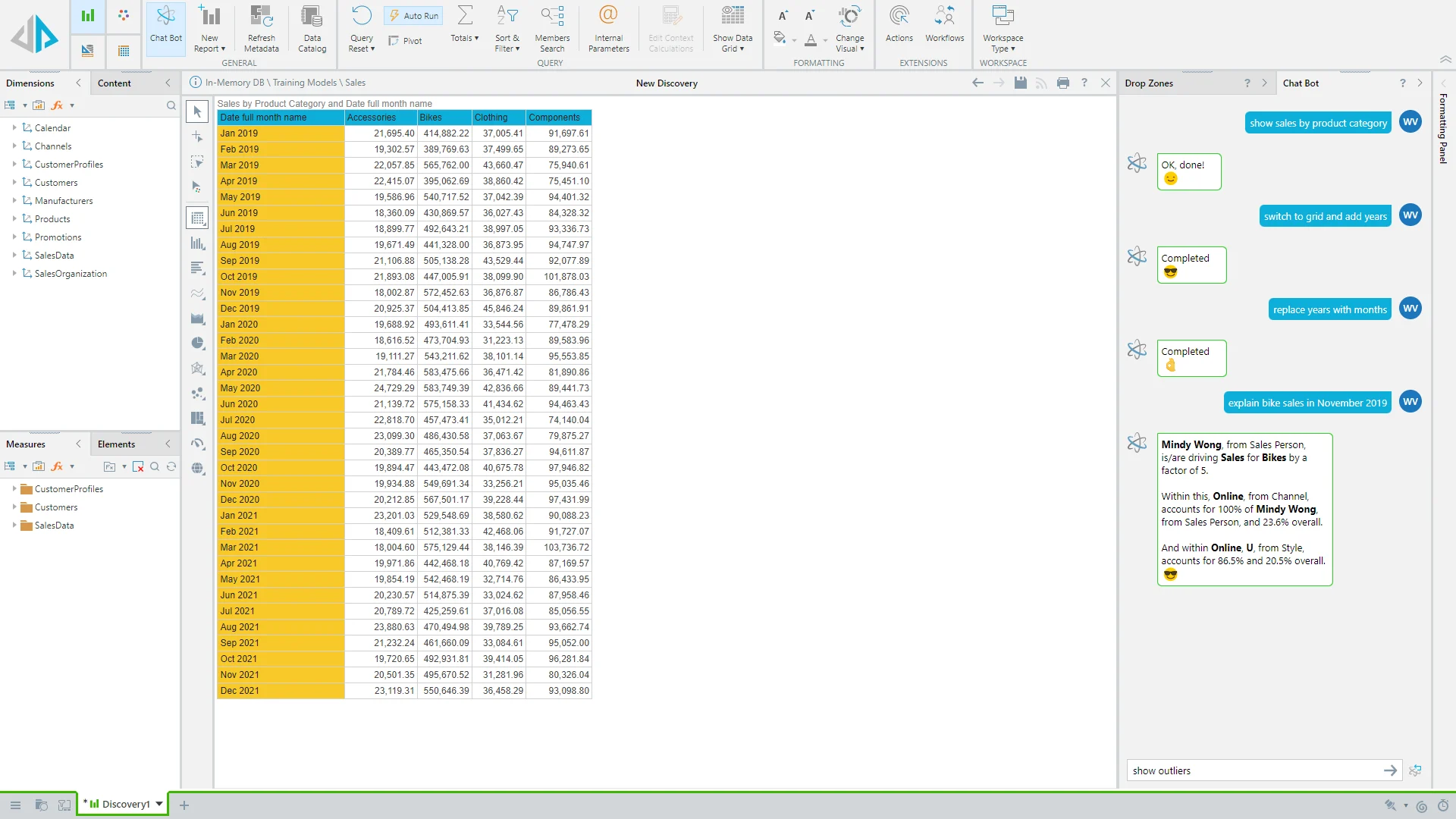Open the Data Catalog

coord(312,27)
